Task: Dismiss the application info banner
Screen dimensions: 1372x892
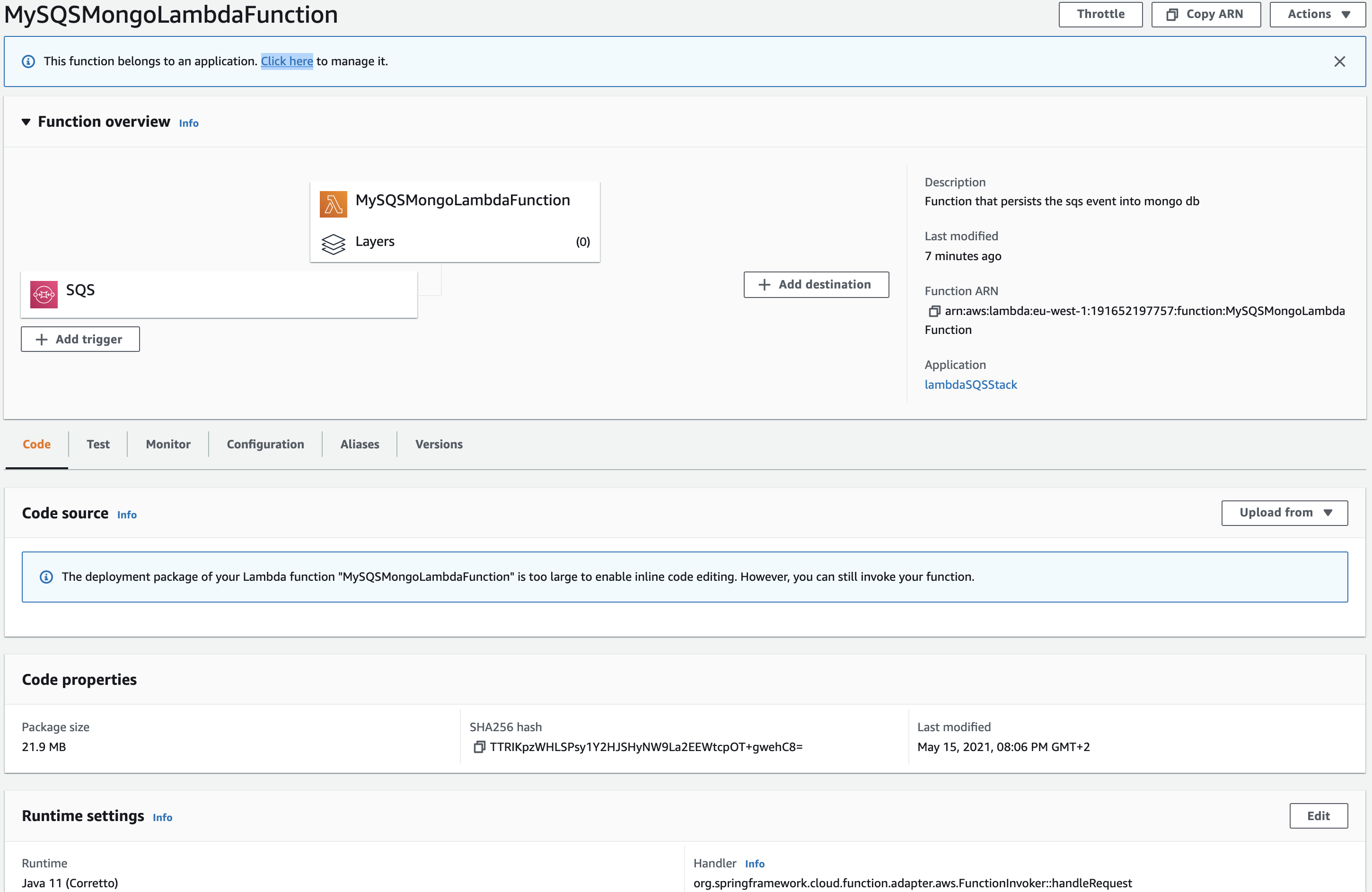Action: [1339, 61]
